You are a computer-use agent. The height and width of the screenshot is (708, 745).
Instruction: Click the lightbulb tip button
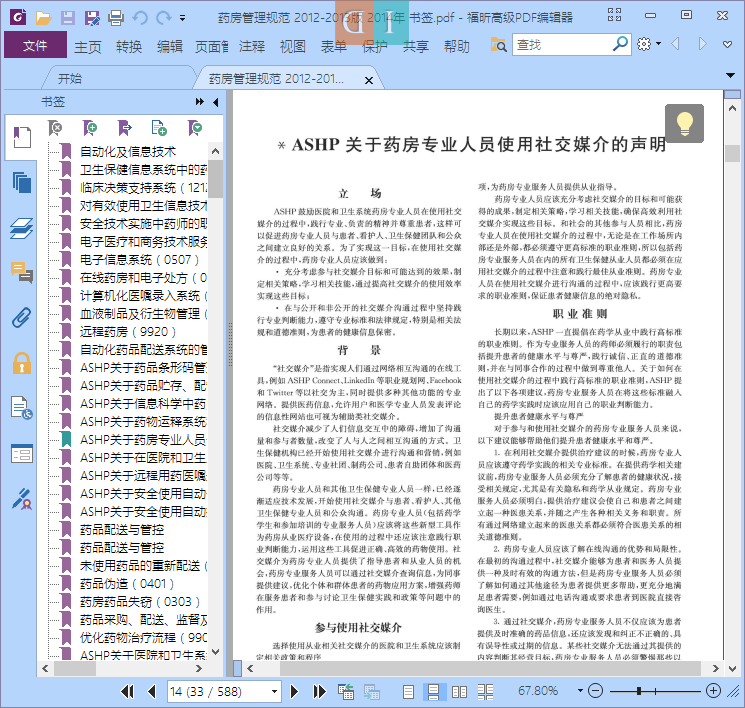tap(684, 124)
